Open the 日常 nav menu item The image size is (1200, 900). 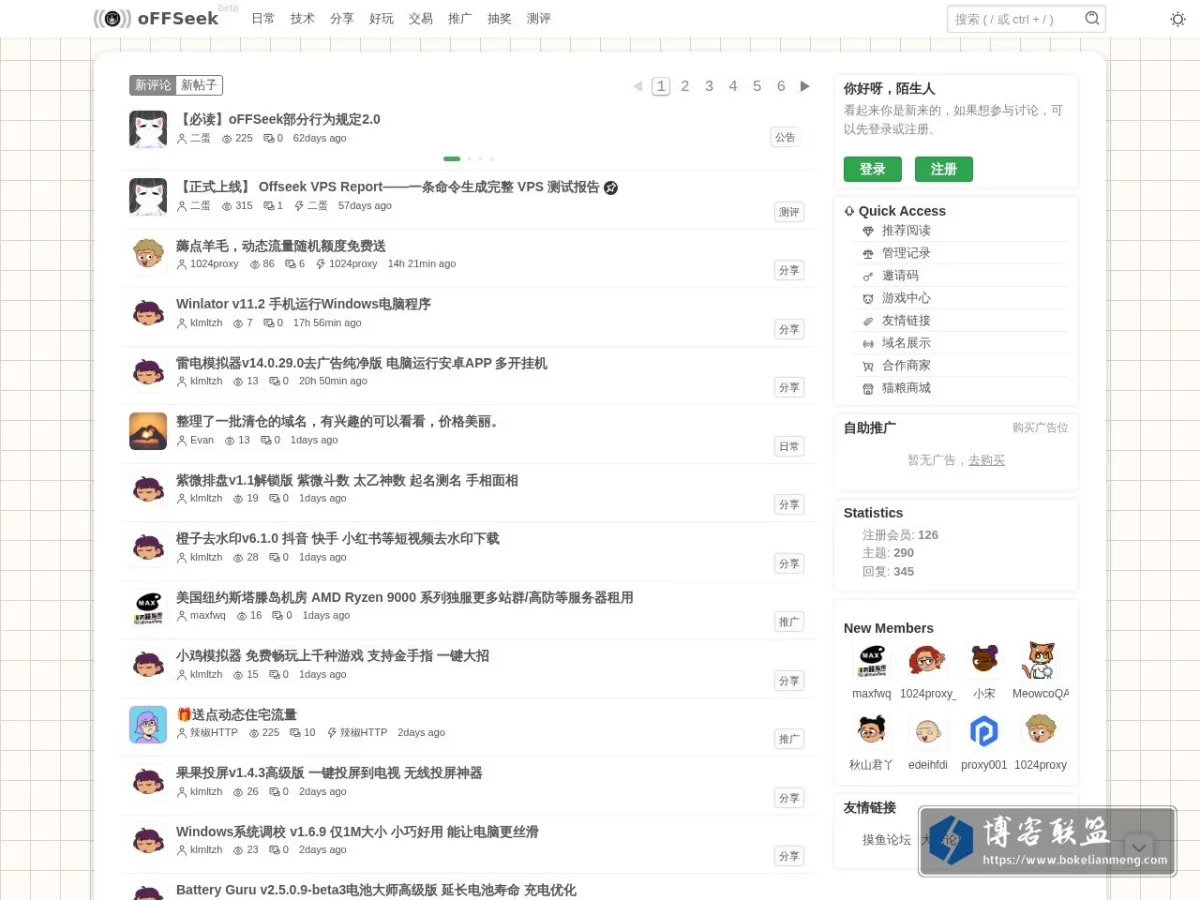tap(263, 19)
